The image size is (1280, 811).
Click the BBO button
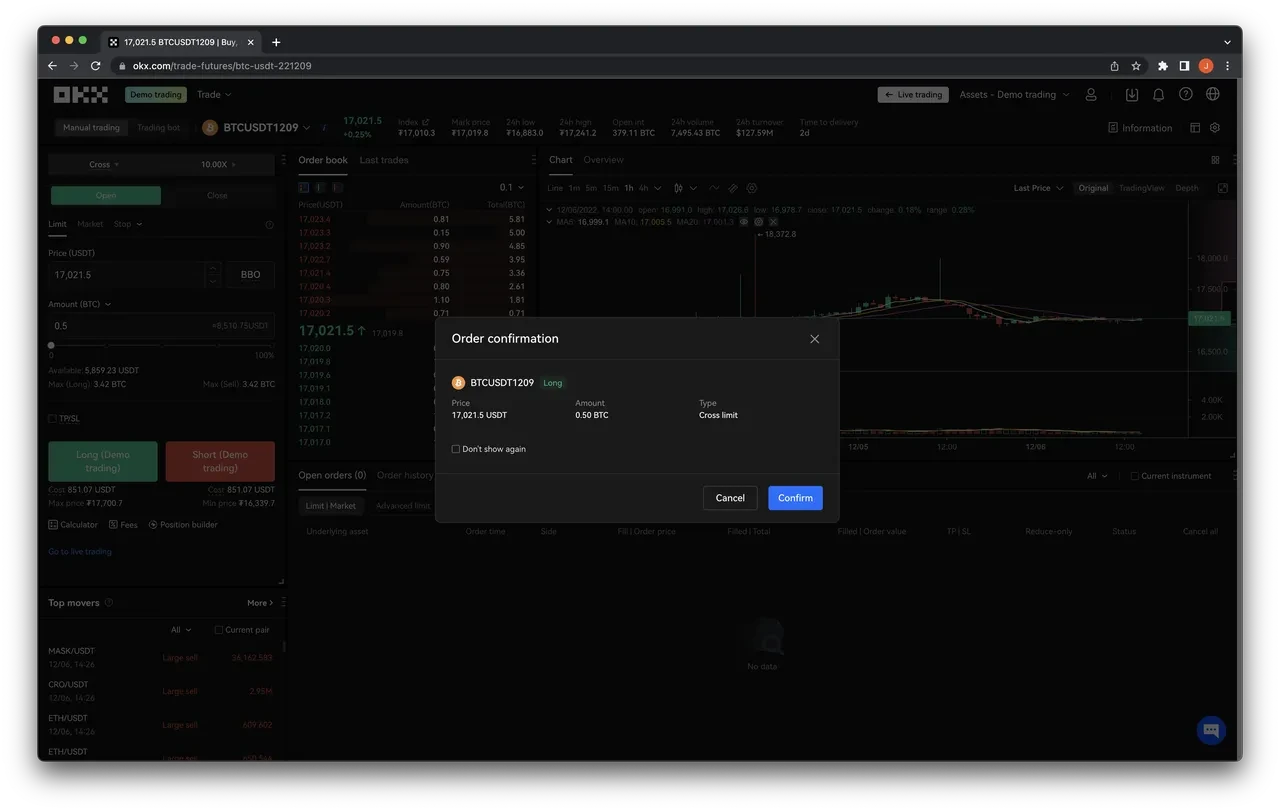250,274
